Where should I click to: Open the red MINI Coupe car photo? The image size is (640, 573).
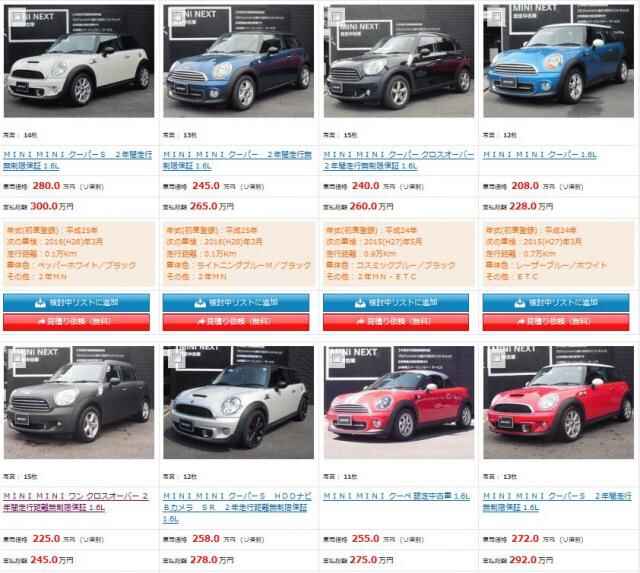pyautogui.click(x=399, y=402)
